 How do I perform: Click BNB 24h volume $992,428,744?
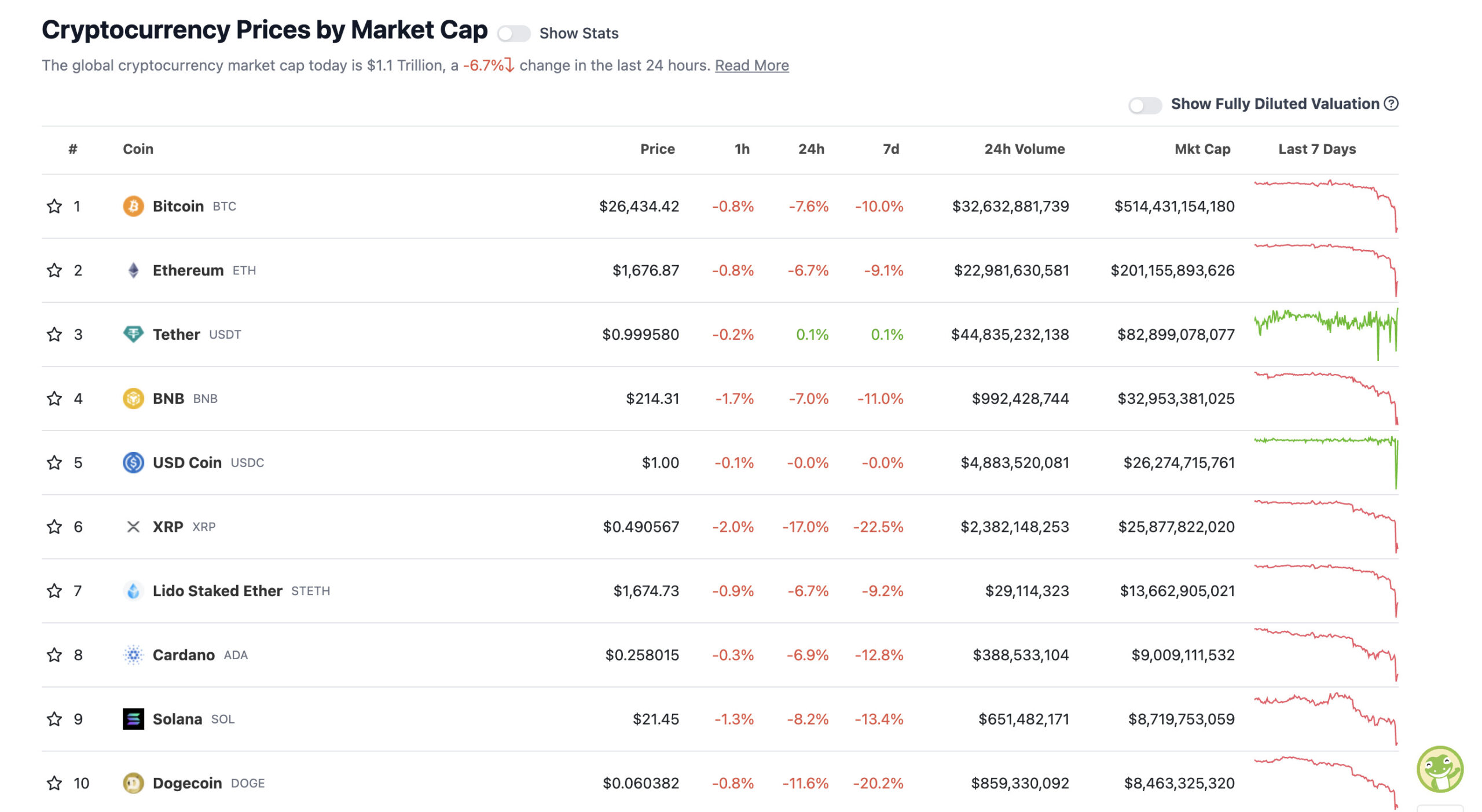click(1021, 399)
